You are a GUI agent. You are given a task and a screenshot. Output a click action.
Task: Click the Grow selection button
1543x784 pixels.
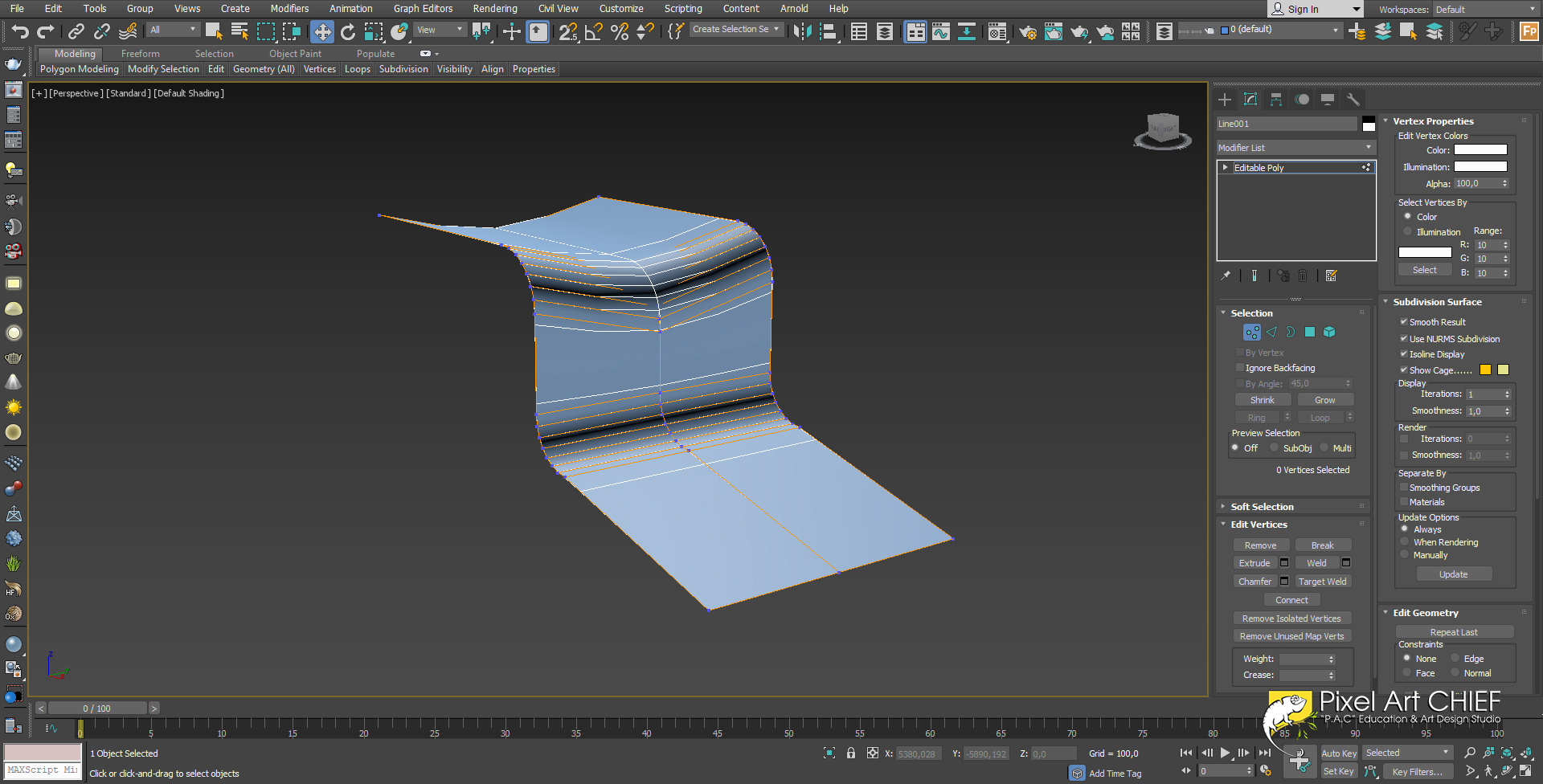pyautogui.click(x=1325, y=400)
